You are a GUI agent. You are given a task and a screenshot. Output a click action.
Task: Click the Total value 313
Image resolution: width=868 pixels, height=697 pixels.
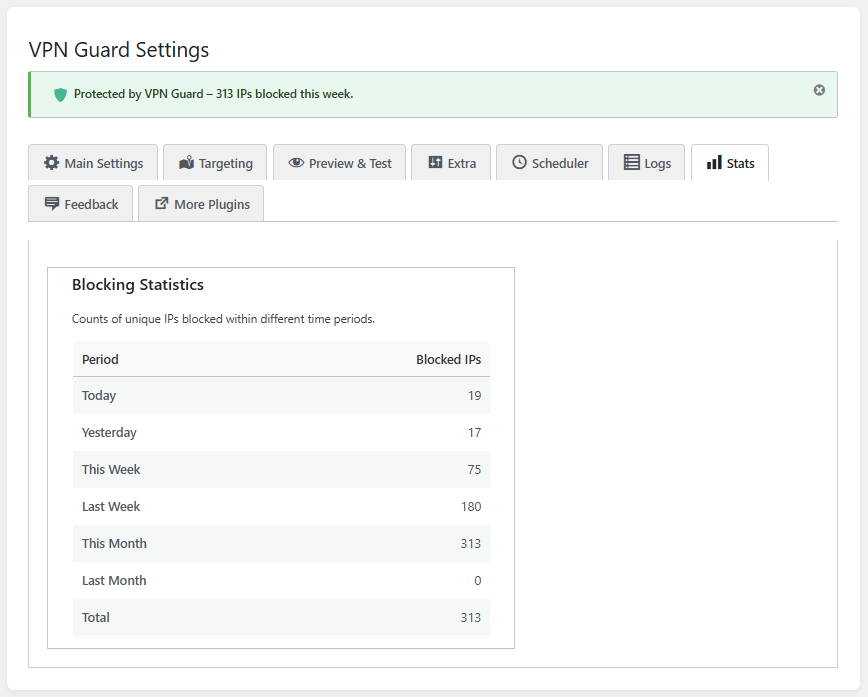click(471, 618)
